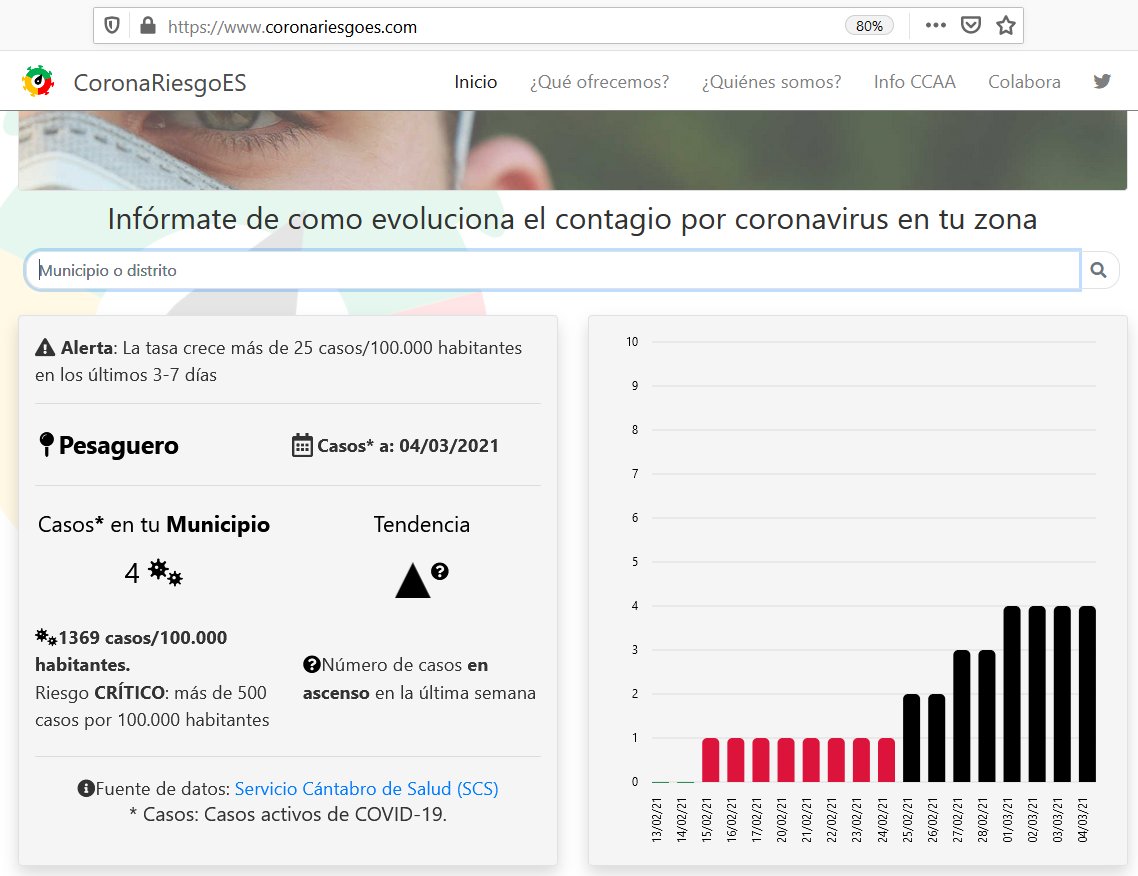Open the ¿Quiénes somos? menu item
1138x876 pixels.
click(x=771, y=82)
